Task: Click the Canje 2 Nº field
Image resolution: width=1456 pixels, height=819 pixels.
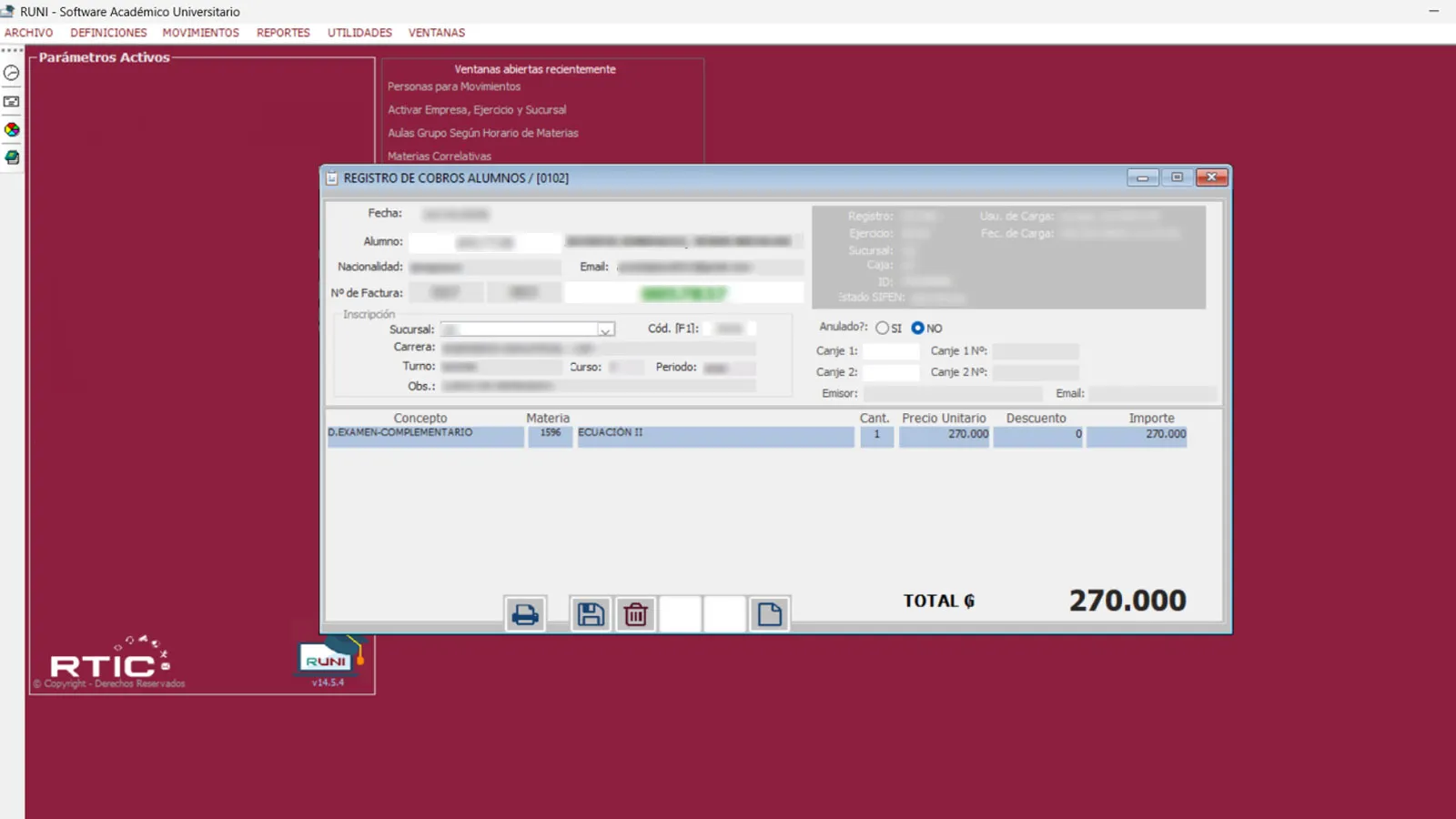Action: tap(1036, 372)
